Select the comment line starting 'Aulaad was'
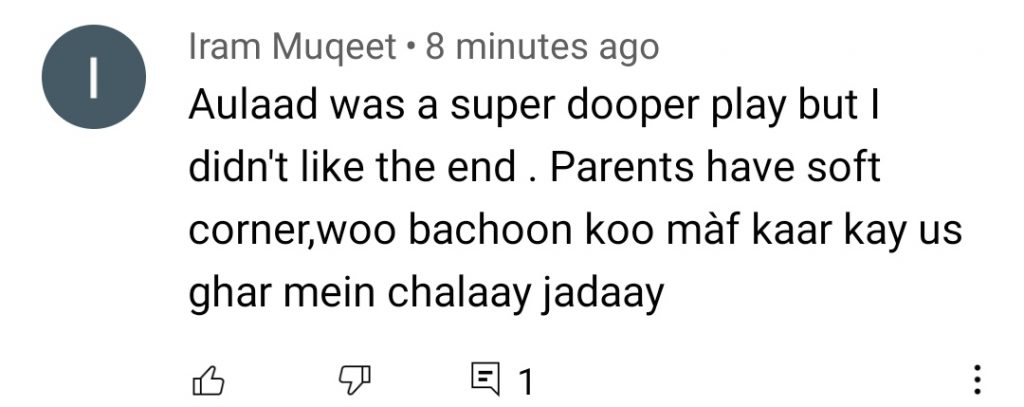The image size is (1024, 407). point(534,106)
